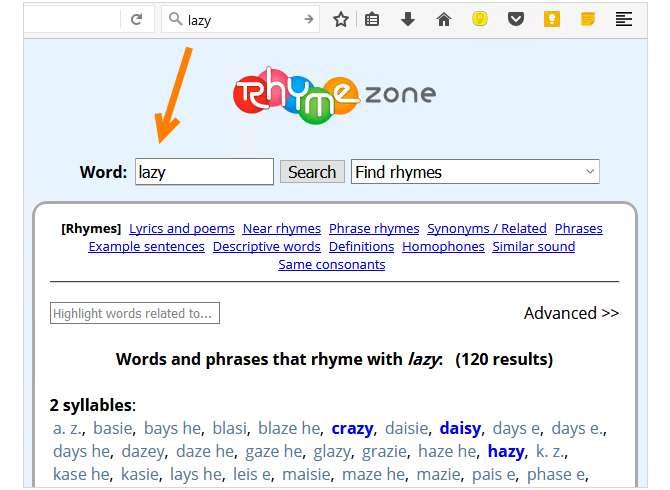
Task: Open the bookmarks list icon
Action: point(372,19)
